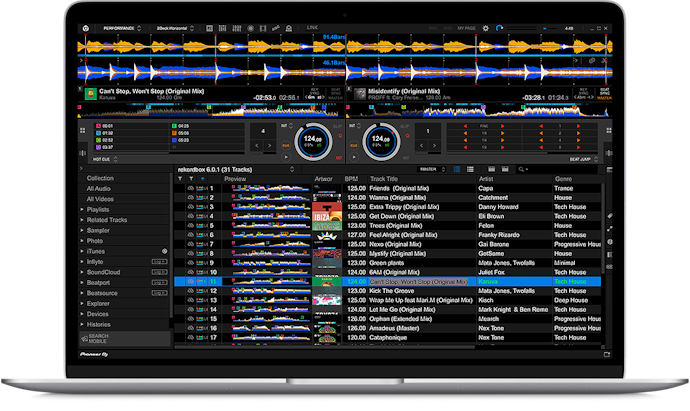690x411 pixels.
Task: Open the HOT CUE pad mode dropdown
Action: point(105,159)
